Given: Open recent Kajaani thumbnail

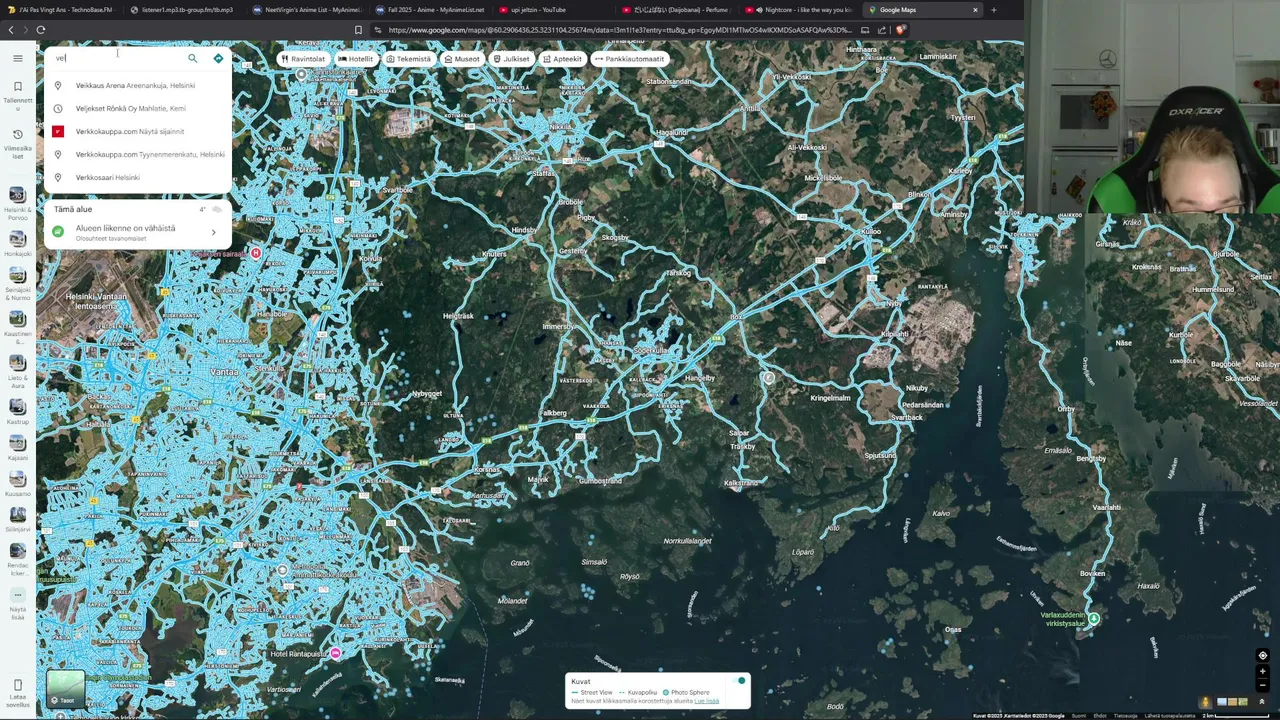Looking at the screenshot, I should coord(17,443).
